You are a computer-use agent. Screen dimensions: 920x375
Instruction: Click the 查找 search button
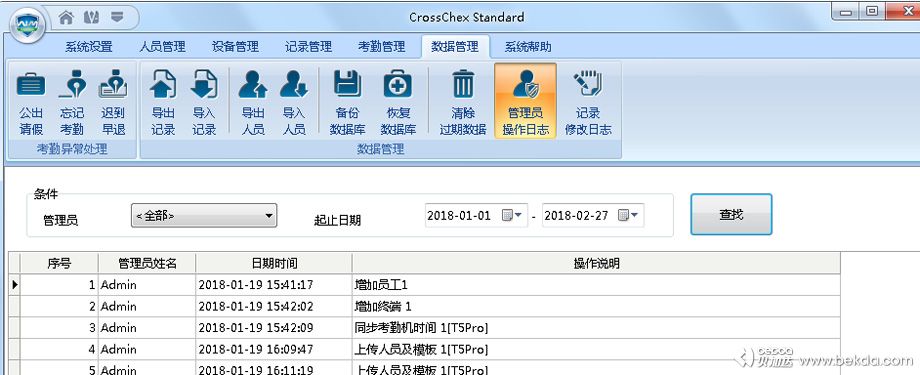click(x=731, y=215)
